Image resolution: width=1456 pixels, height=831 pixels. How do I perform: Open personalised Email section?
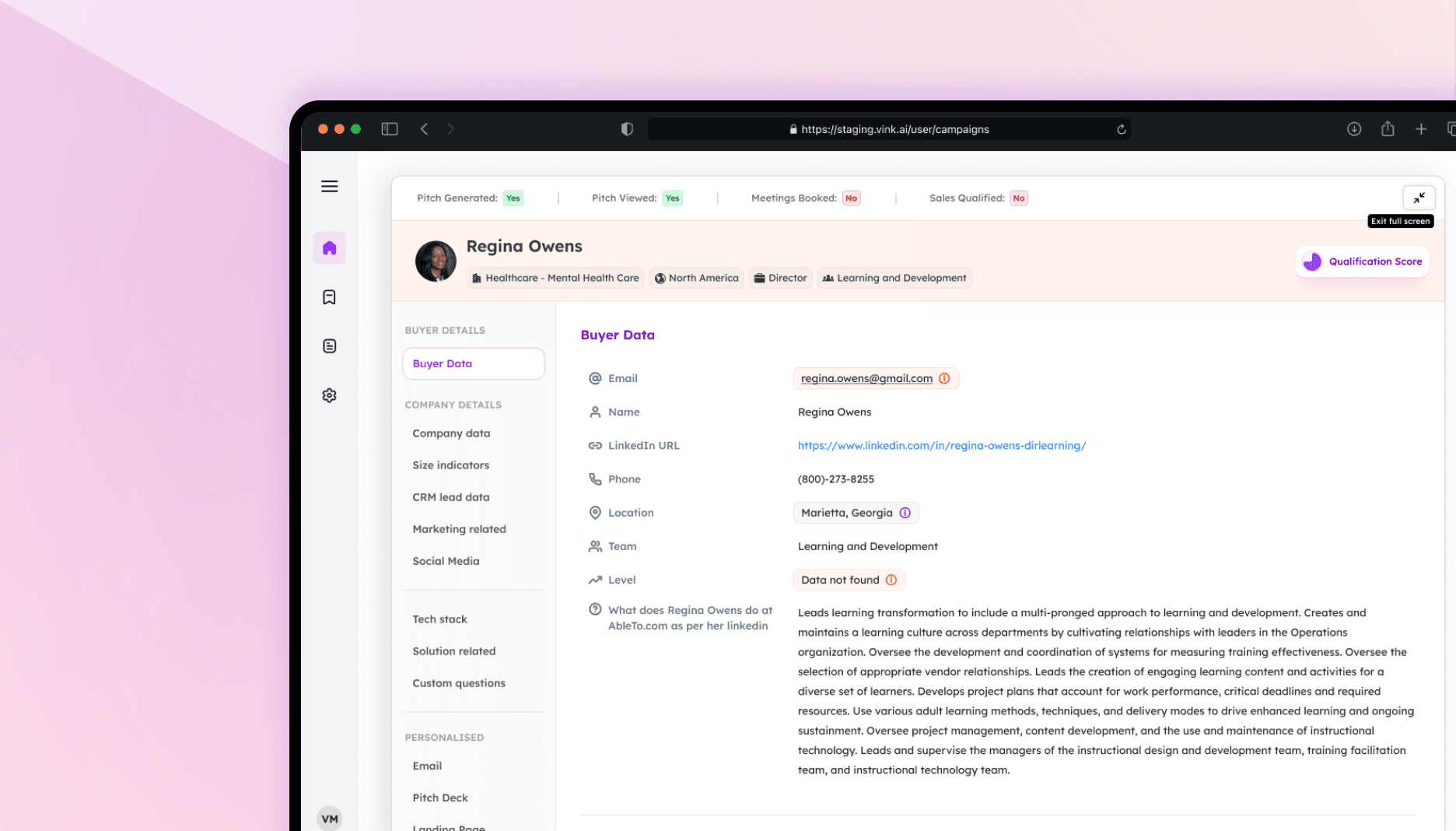pos(427,766)
